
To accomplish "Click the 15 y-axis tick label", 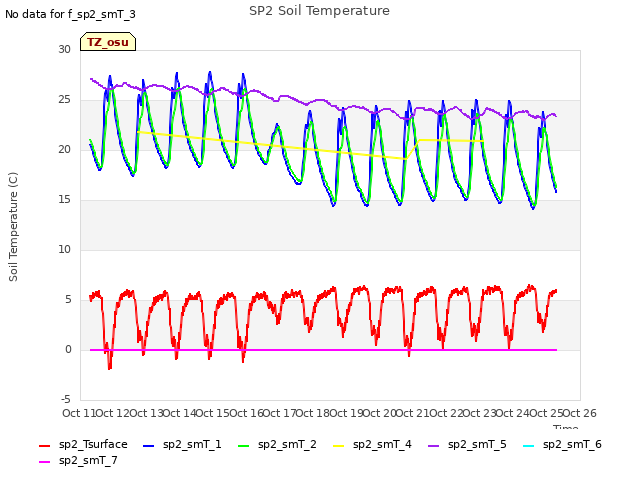I will [64, 200].
